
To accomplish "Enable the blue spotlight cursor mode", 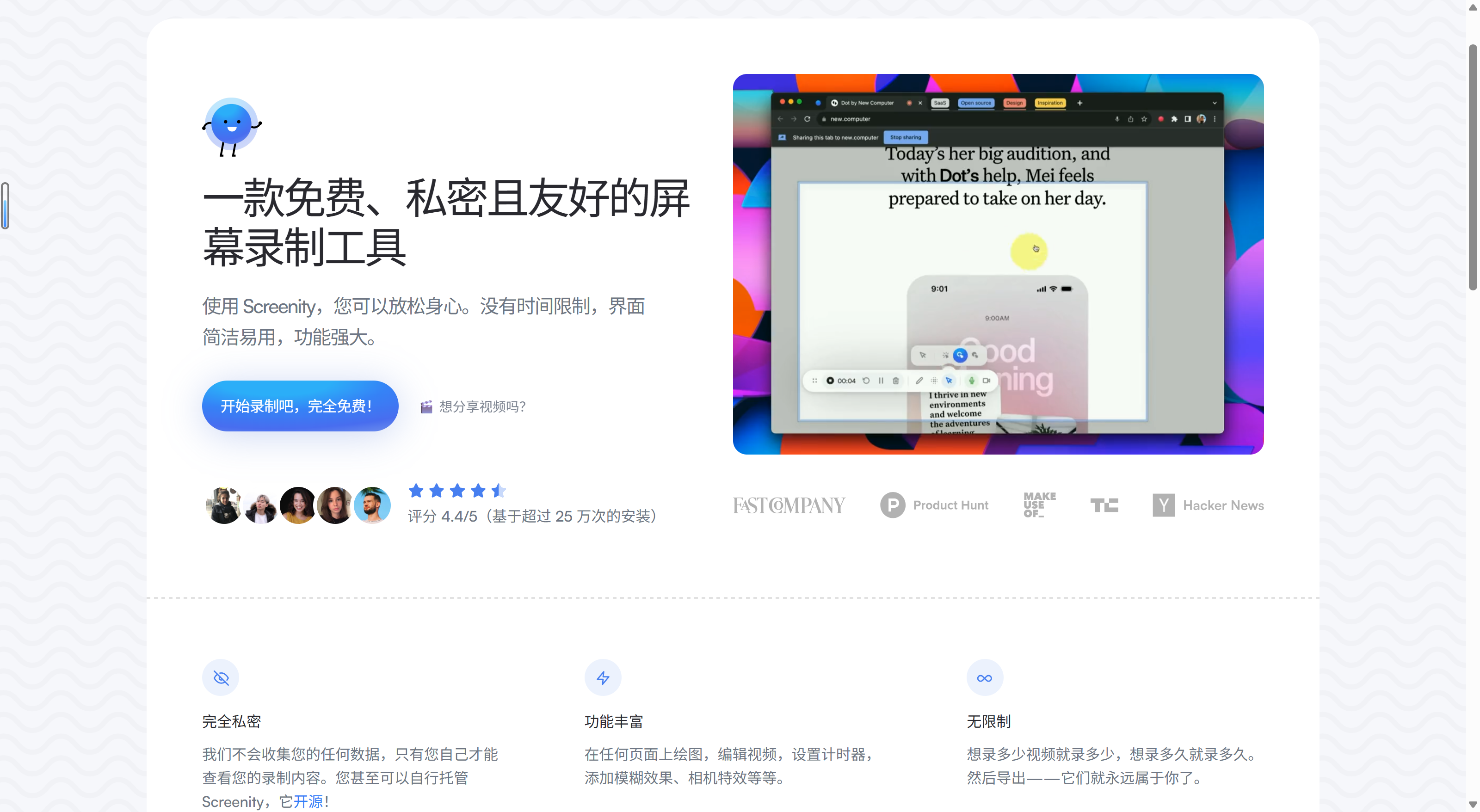I will tap(960, 356).
